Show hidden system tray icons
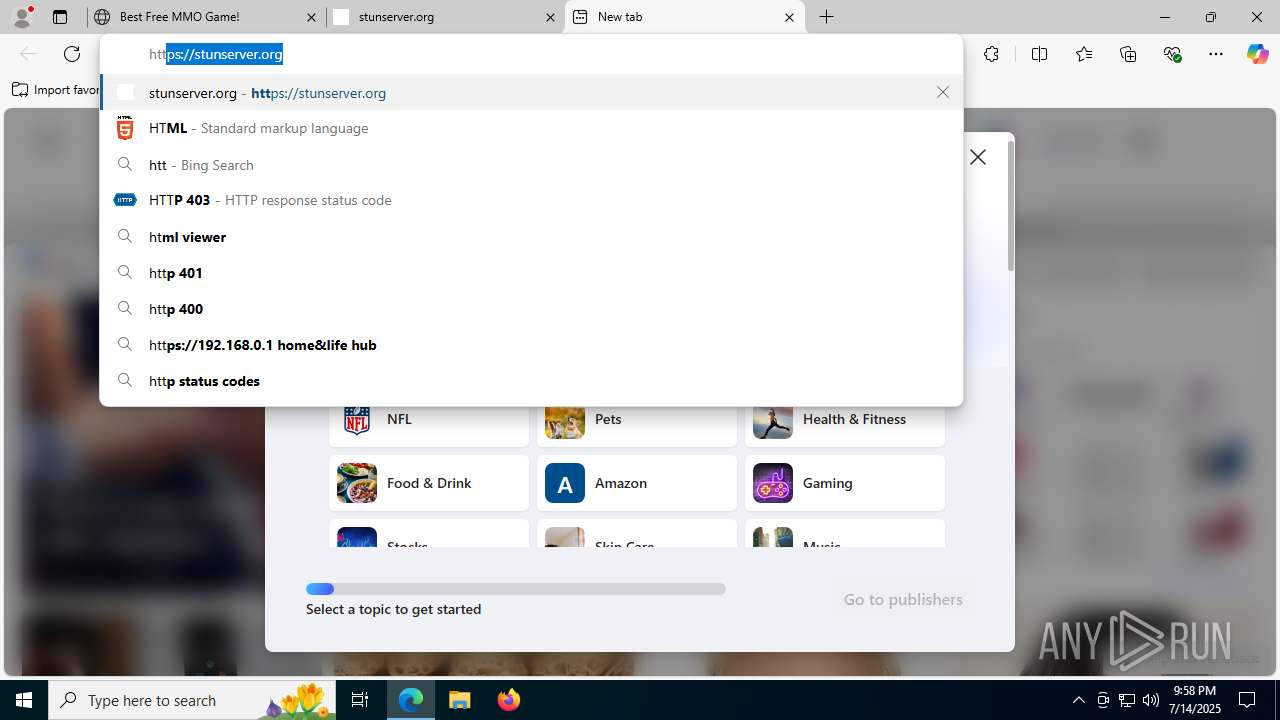 pos(1078,700)
